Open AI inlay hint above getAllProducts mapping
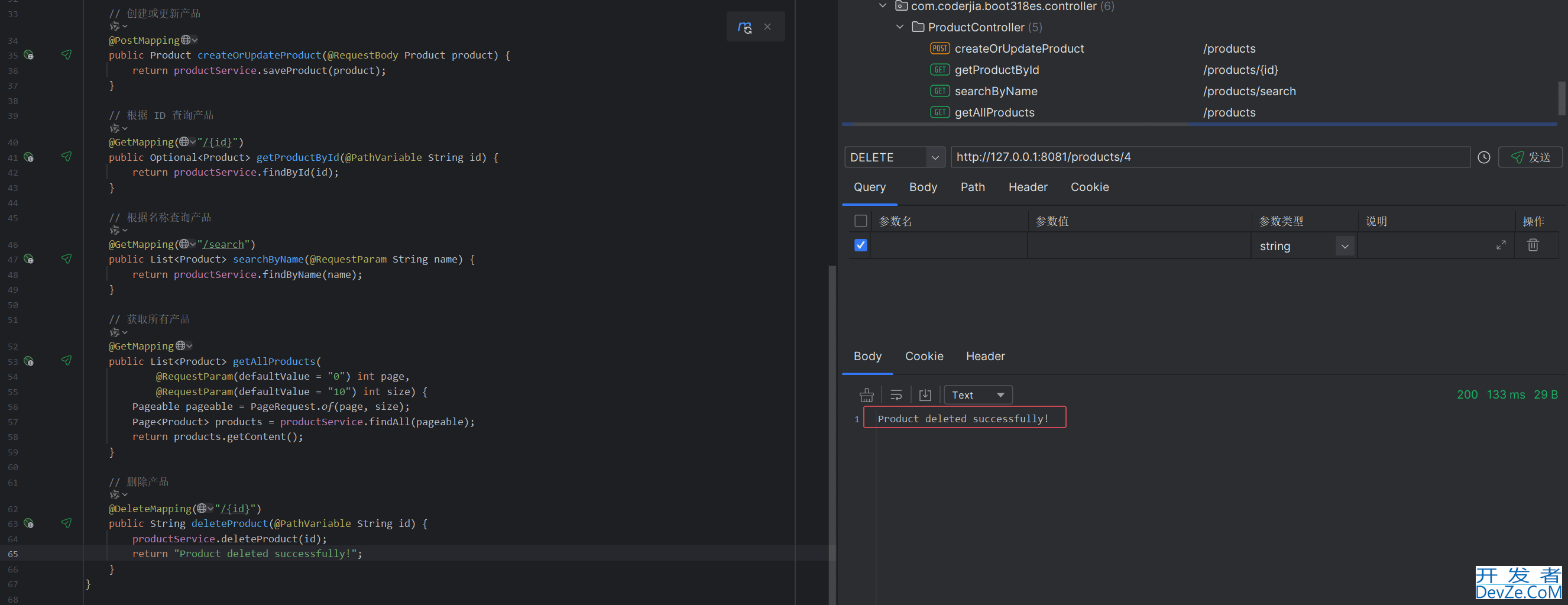 tap(118, 332)
